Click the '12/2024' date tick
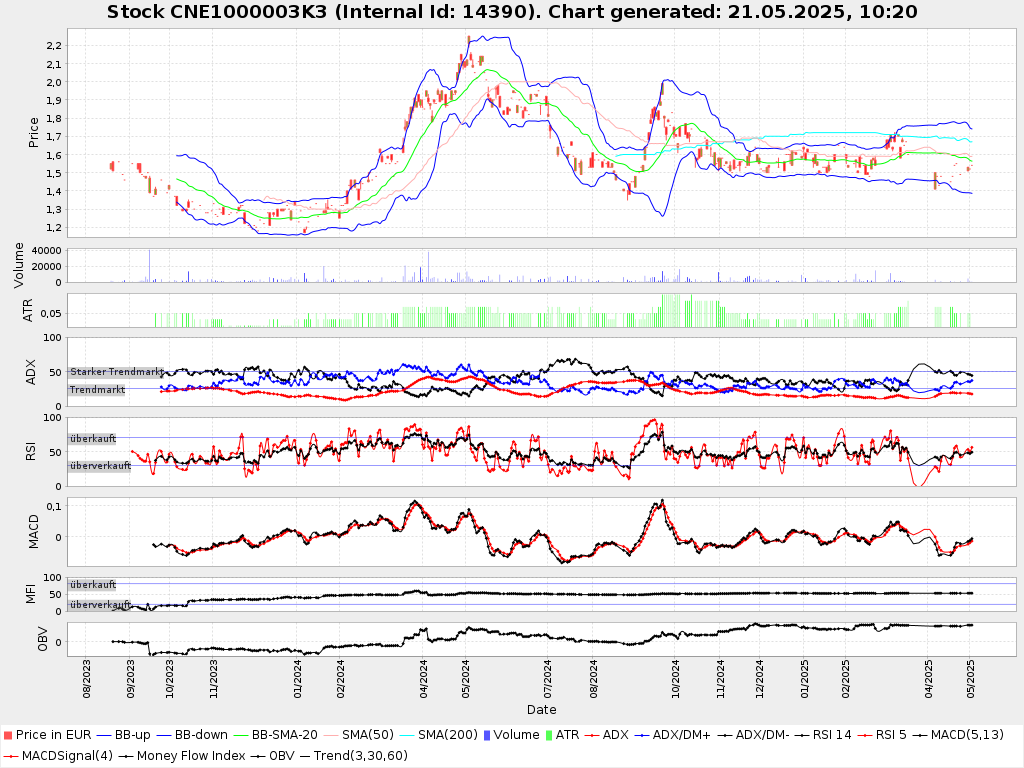Image resolution: width=1024 pixels, height=768 pixels. pos(760,679)
